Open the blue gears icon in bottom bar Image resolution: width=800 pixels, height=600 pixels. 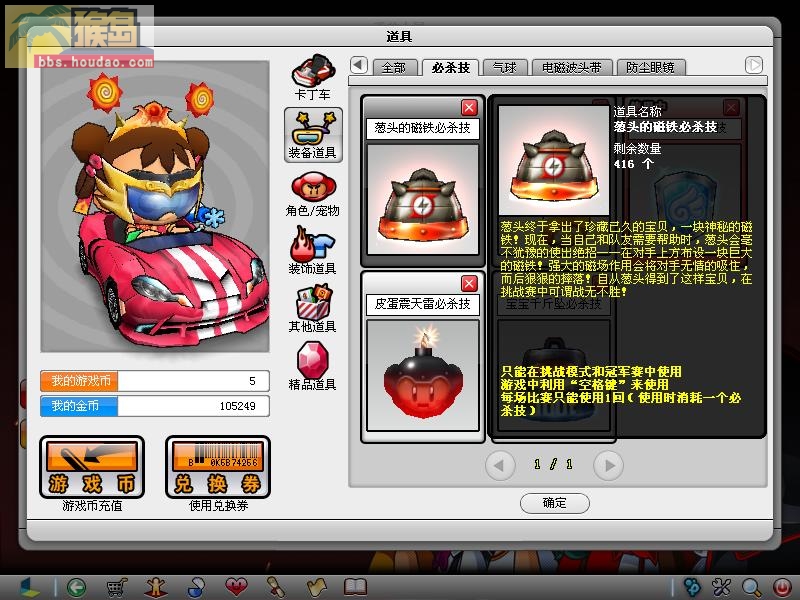coord(692,588)
